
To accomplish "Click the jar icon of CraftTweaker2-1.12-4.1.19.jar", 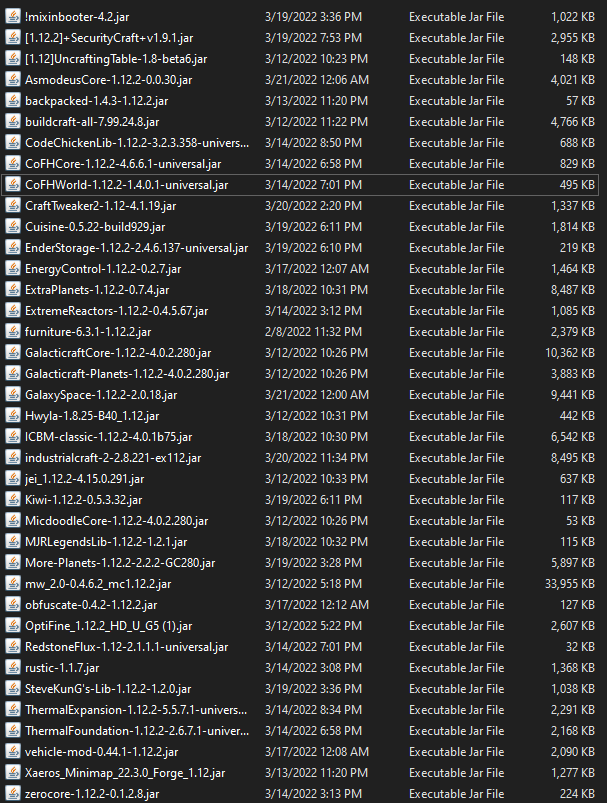I will [13, 205].
